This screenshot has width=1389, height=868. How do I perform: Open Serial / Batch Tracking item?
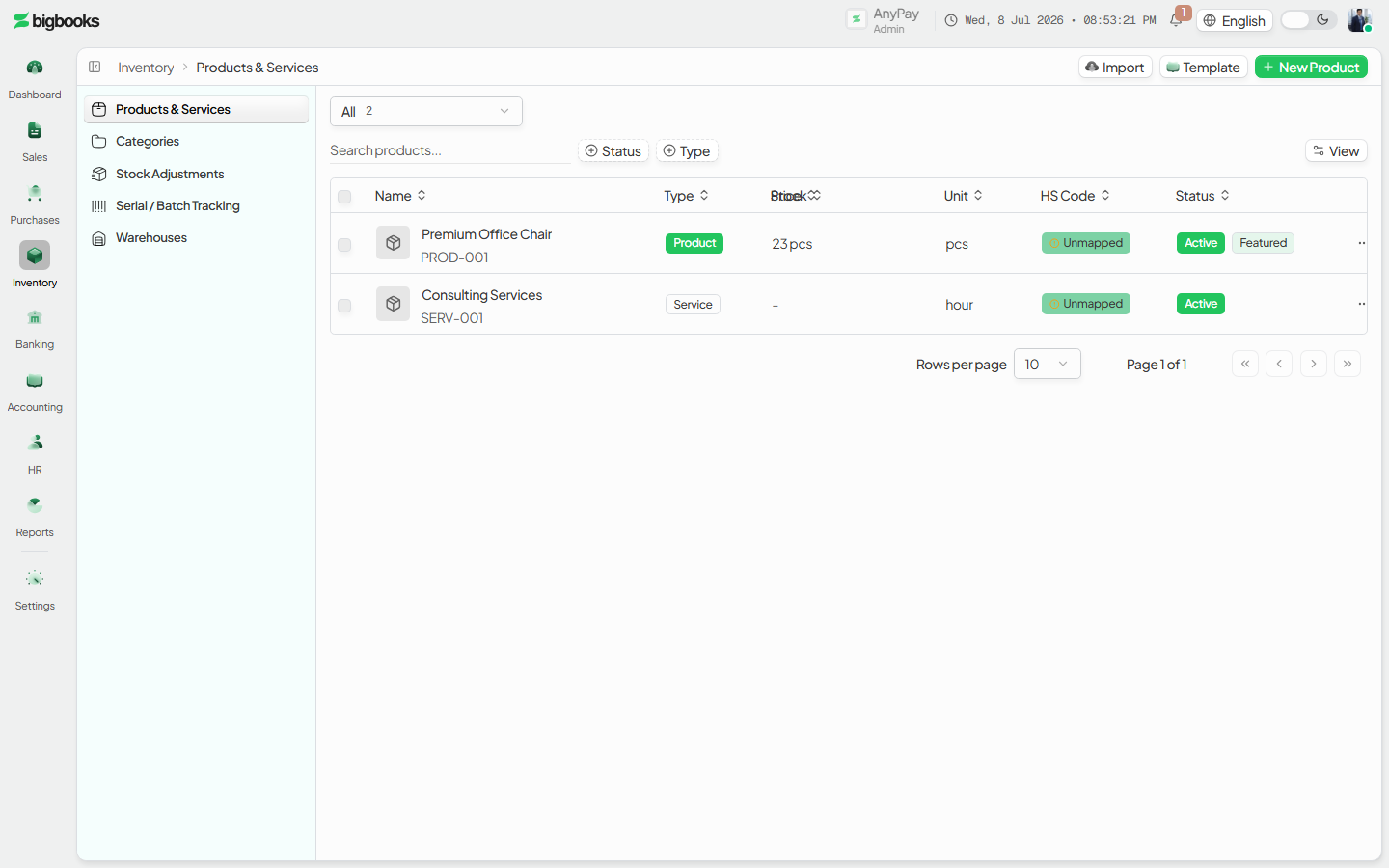click(x=196, y=205)
